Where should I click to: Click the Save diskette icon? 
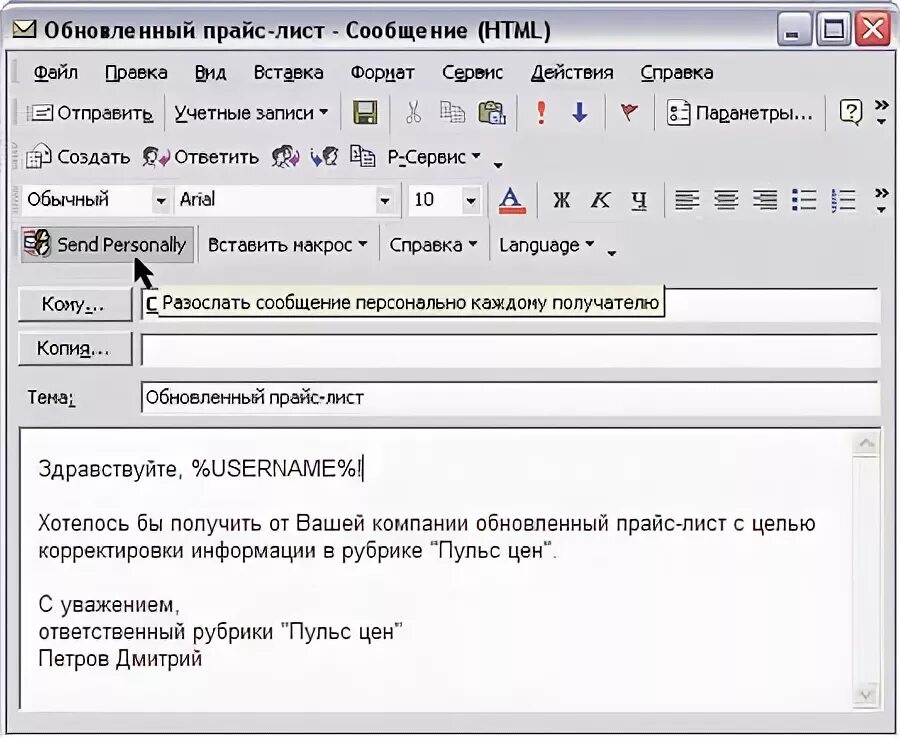(x=365, y=112)
